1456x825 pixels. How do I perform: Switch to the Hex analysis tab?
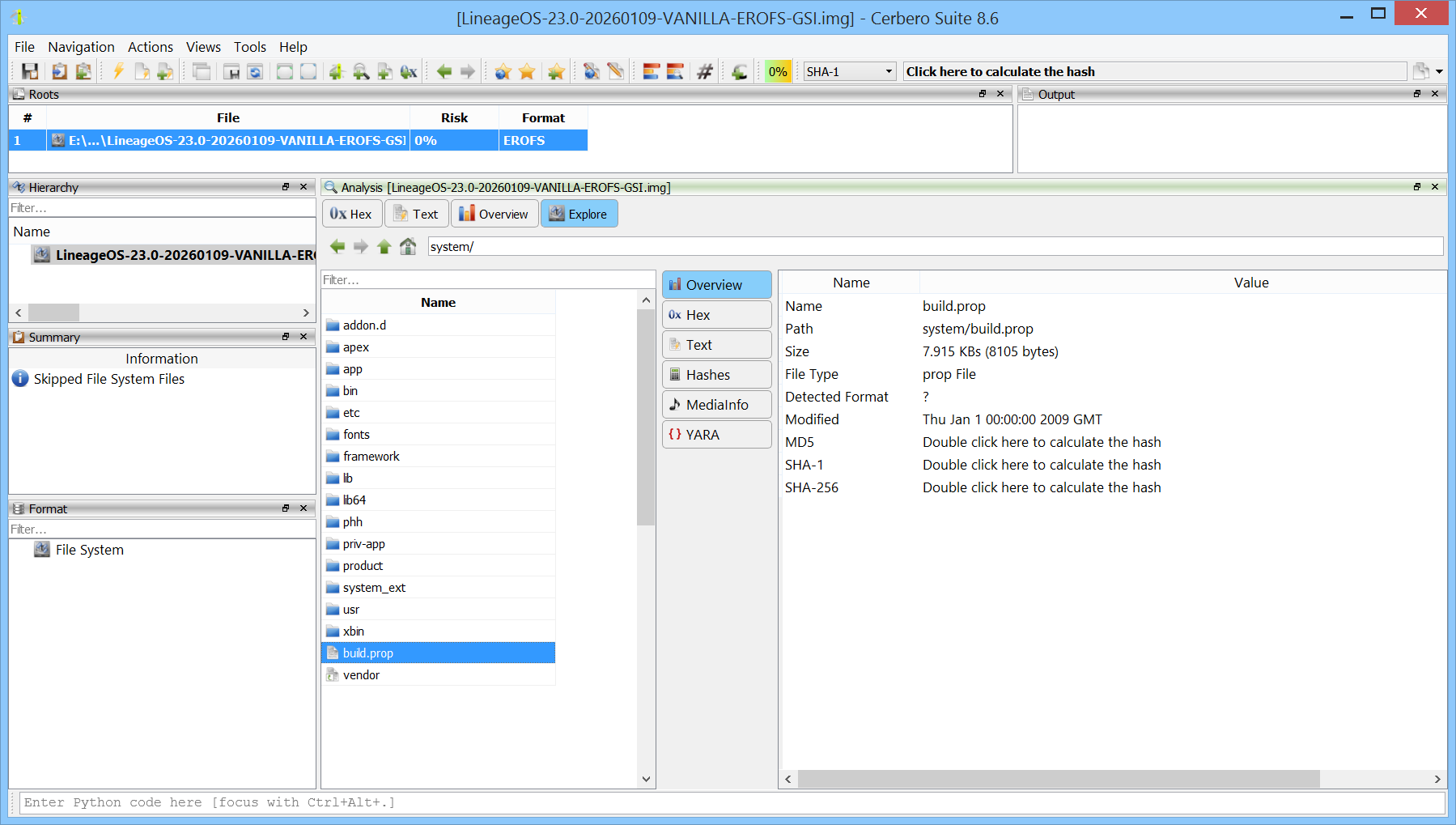point(351,215)
